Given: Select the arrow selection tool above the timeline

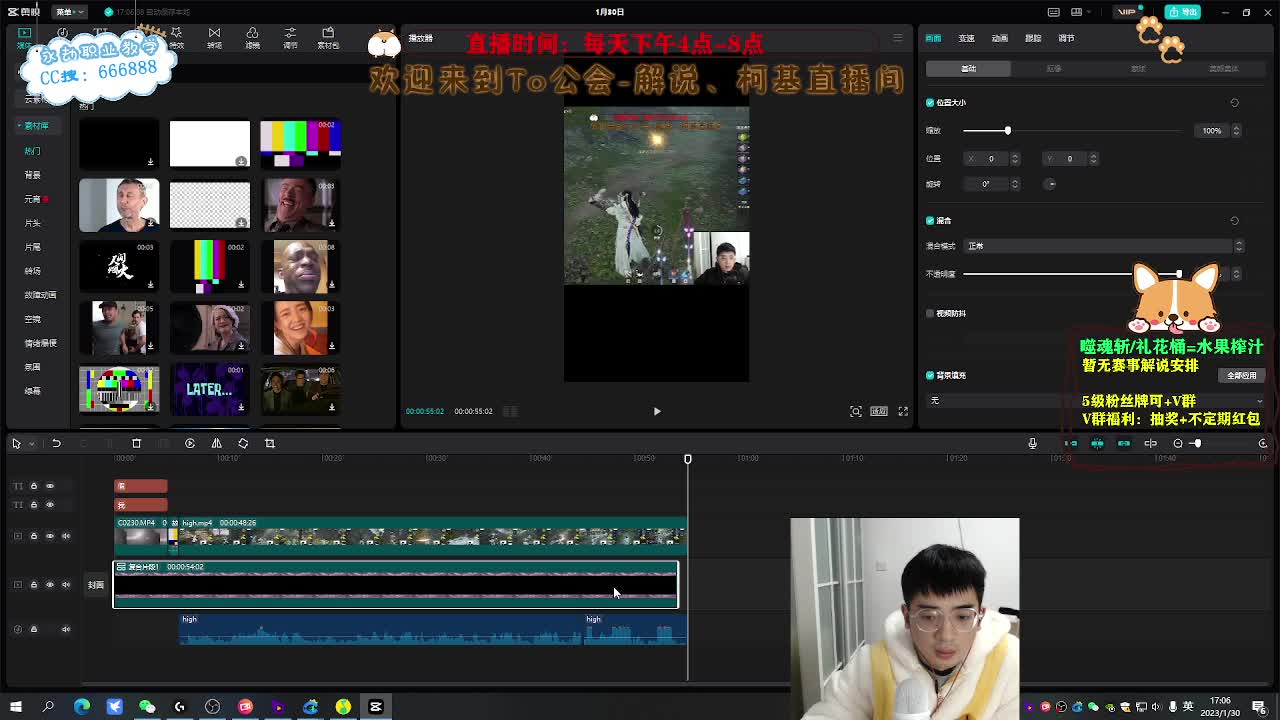Looking at the screenshot, I should pos(16,443).
